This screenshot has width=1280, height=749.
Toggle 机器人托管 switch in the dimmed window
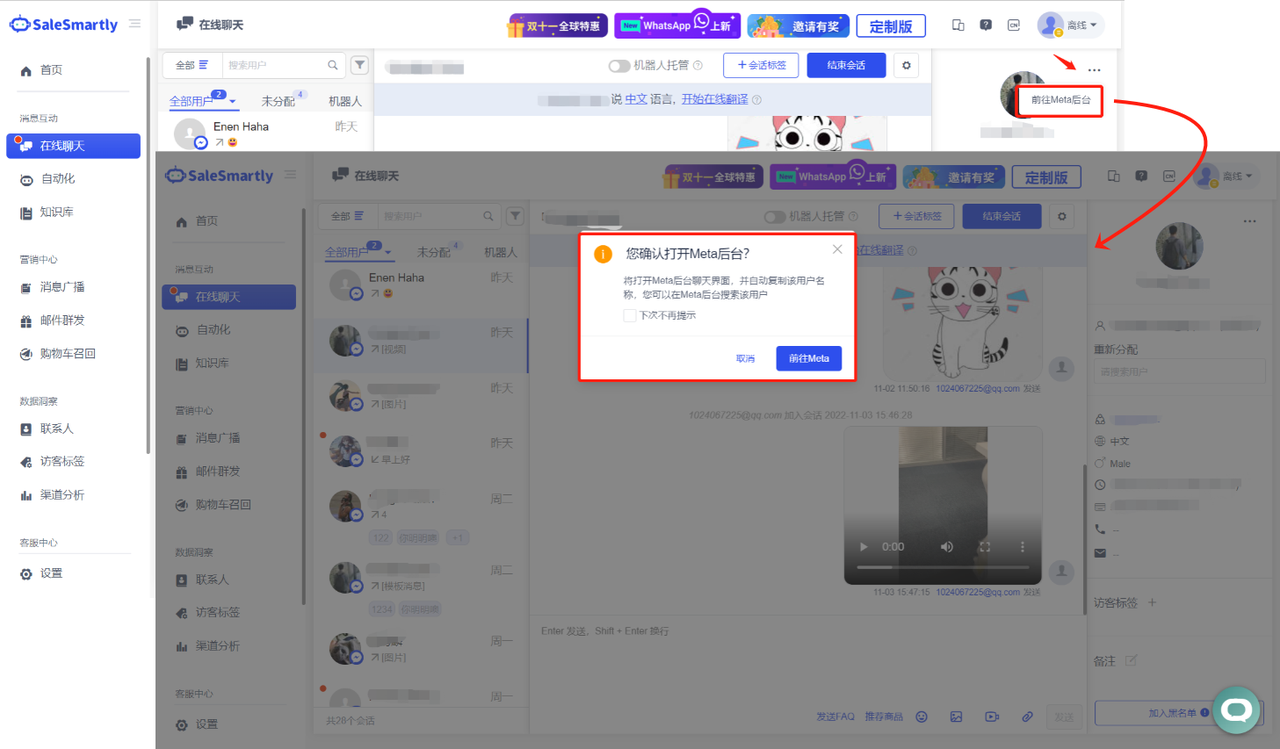click(775, 216)
